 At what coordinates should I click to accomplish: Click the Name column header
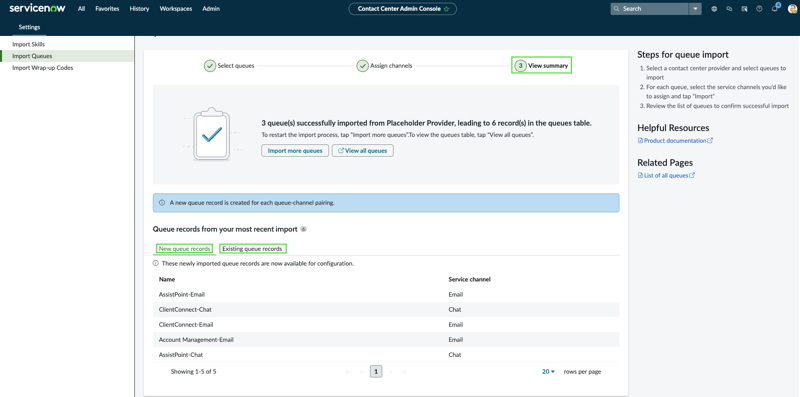[166, 280]
